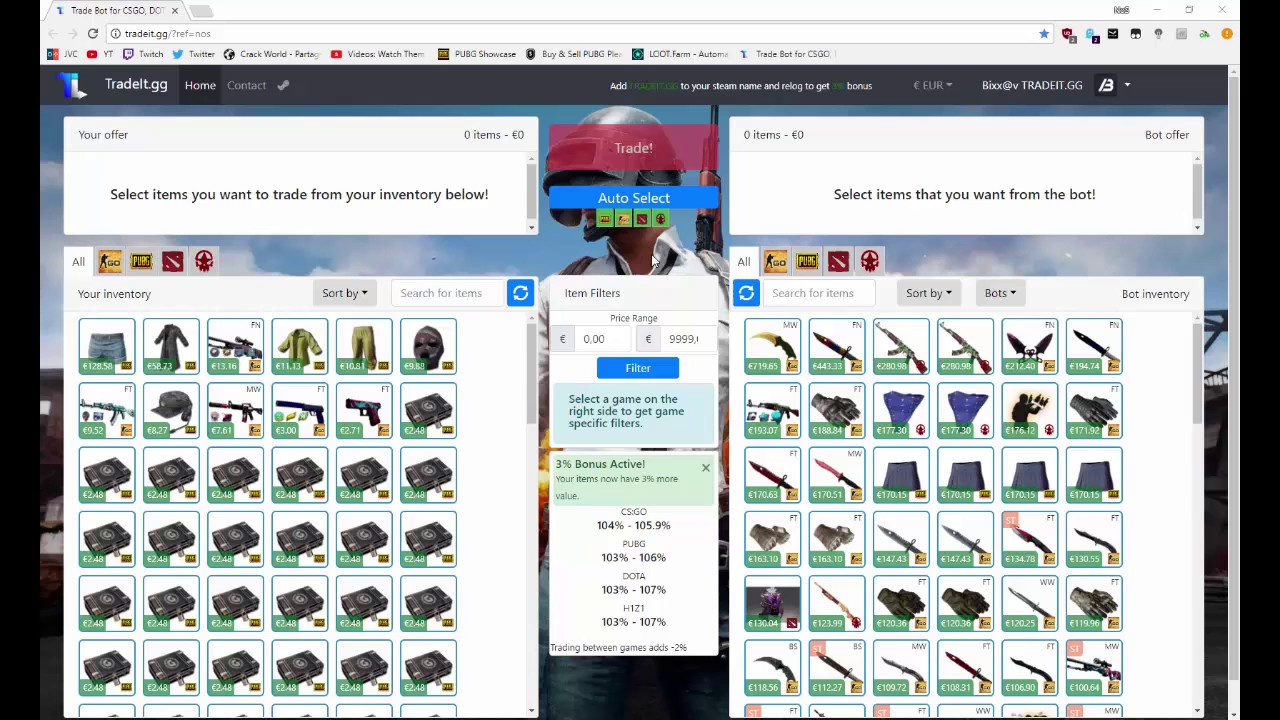Pick the bot gloves priced €188.84

pos(837,410)
